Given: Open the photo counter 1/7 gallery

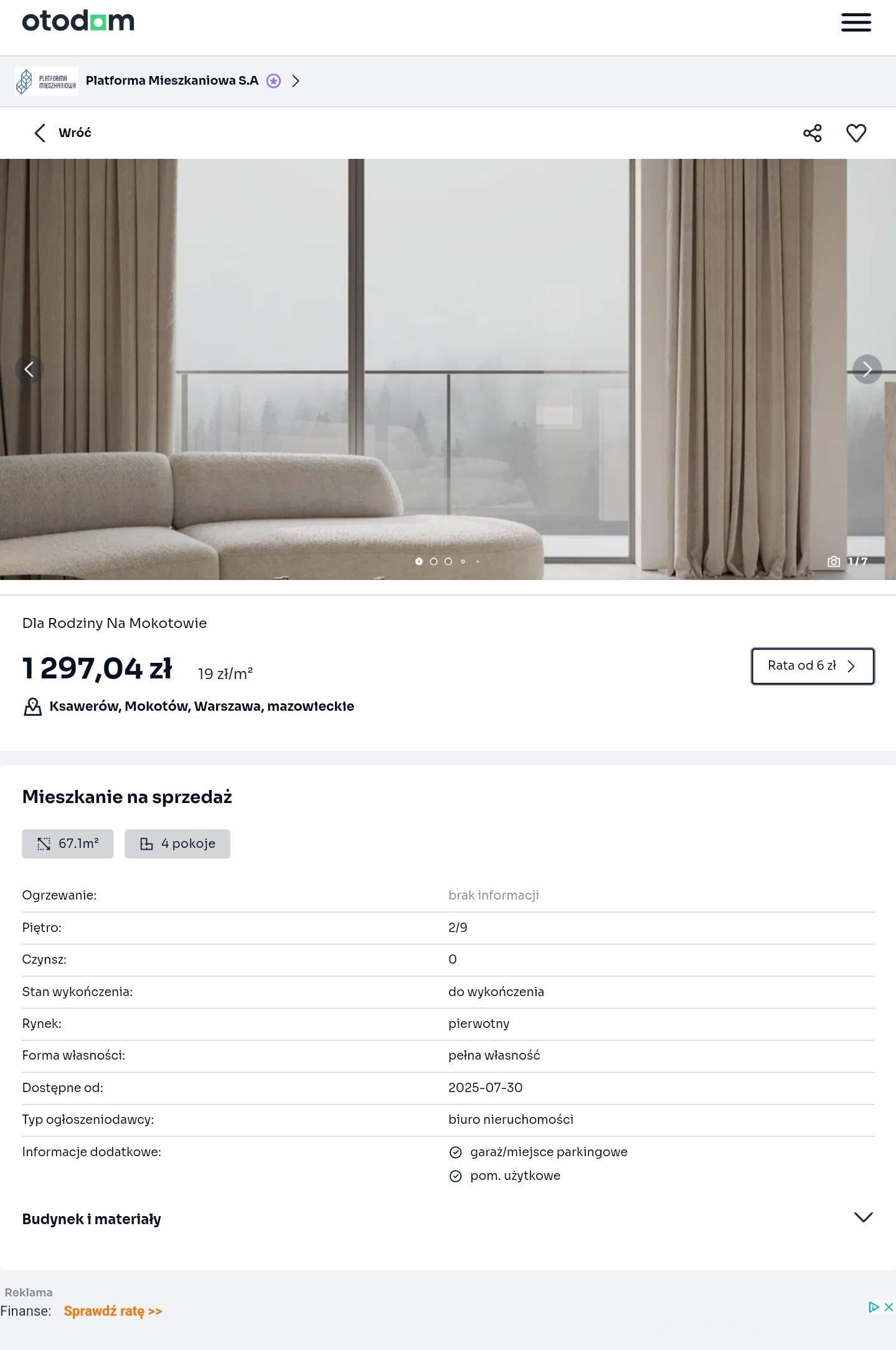Looking at the screenshot, I should pos(848,561).
